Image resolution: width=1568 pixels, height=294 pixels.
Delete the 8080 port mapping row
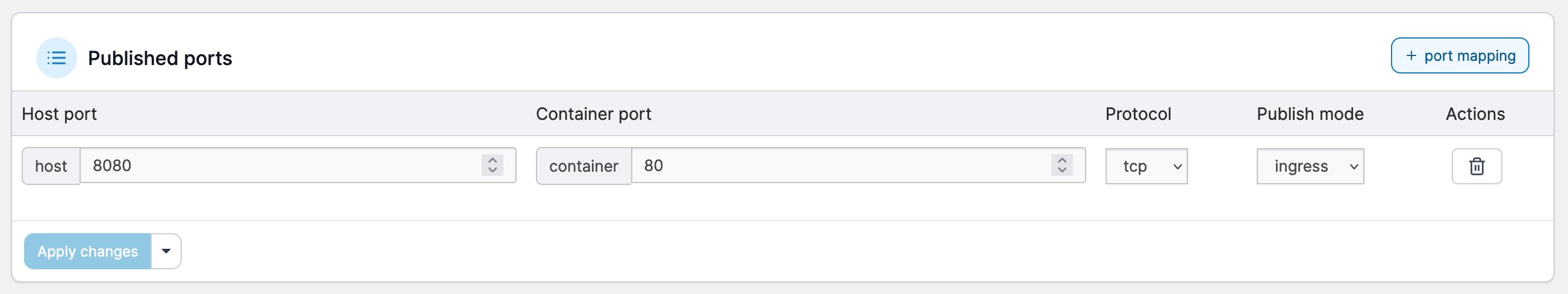pyautogui.click(x=1476, y=166)
